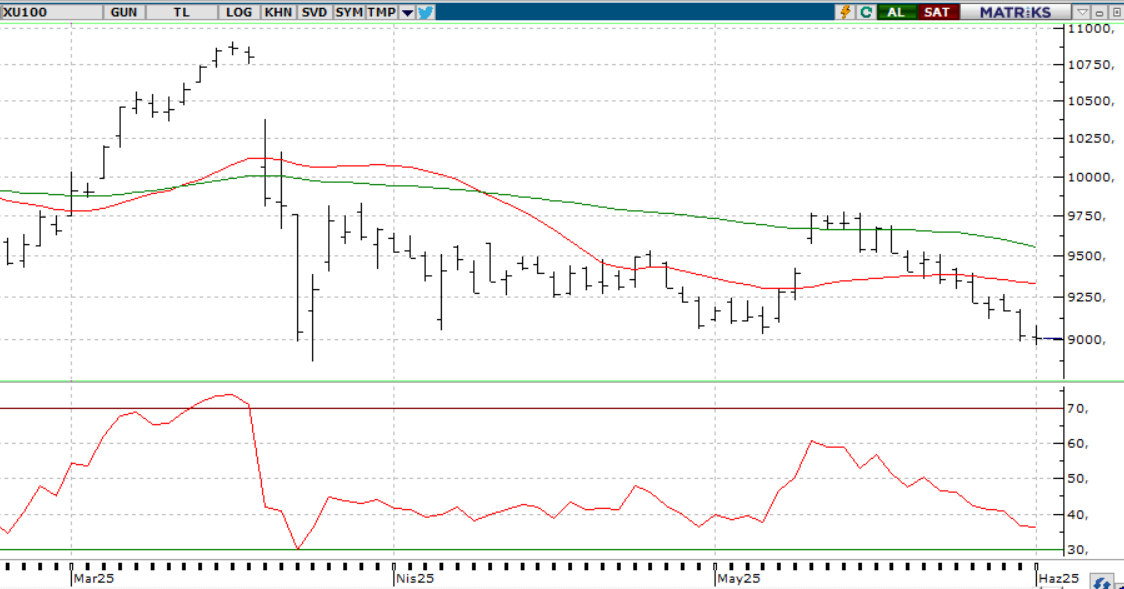Click the Twitter bird icon

(425, 12)
